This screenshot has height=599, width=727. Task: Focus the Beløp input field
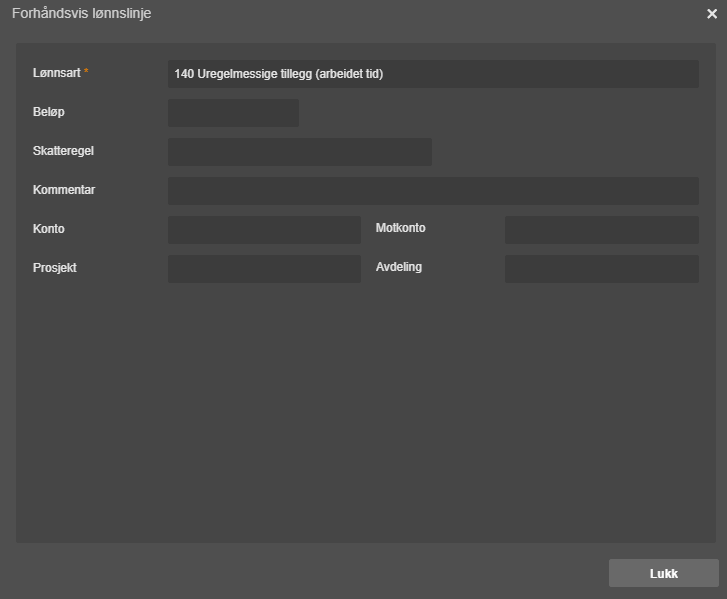233,113
